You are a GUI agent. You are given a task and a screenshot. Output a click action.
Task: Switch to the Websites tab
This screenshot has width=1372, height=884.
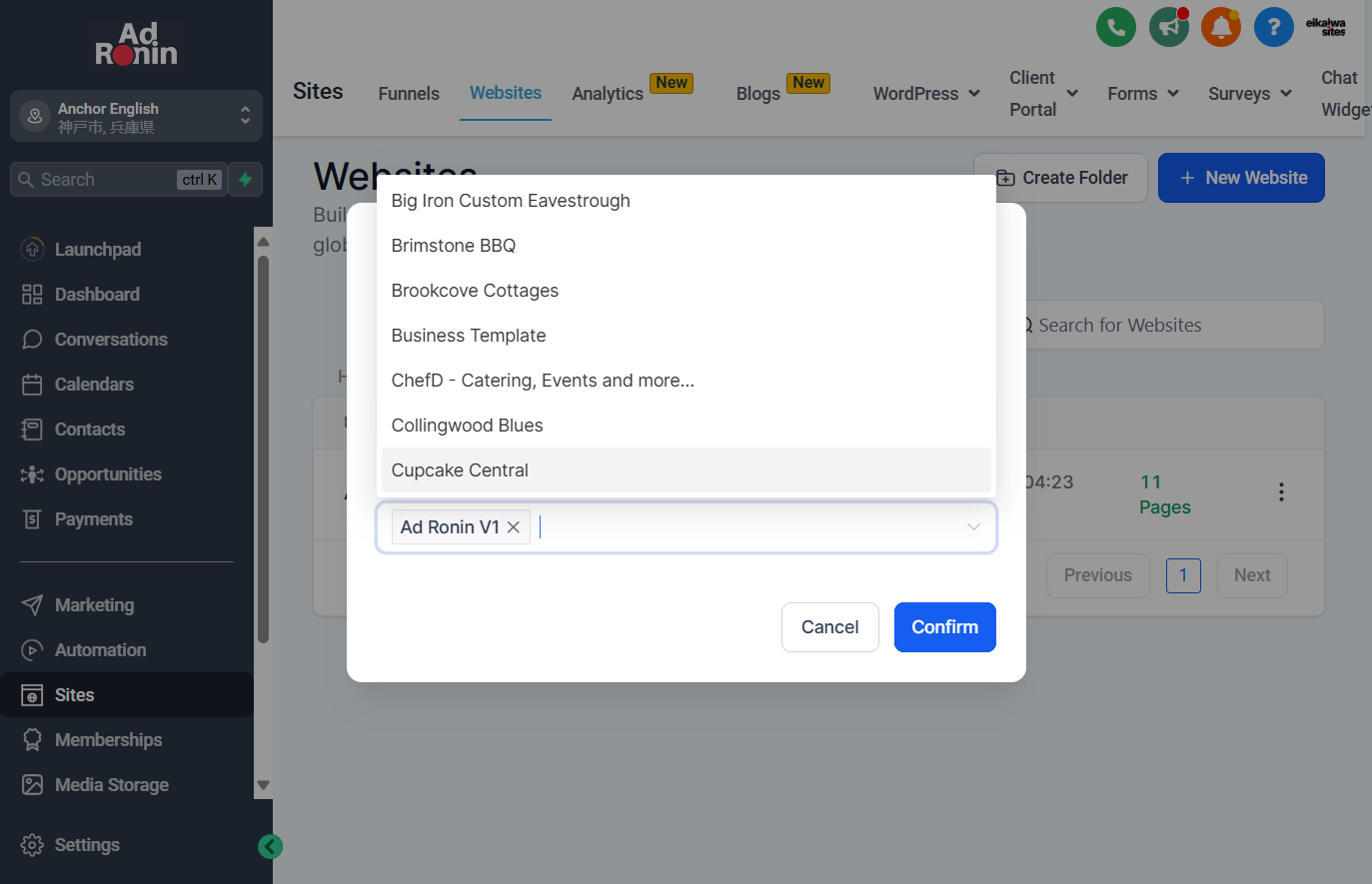coord(506,93)
